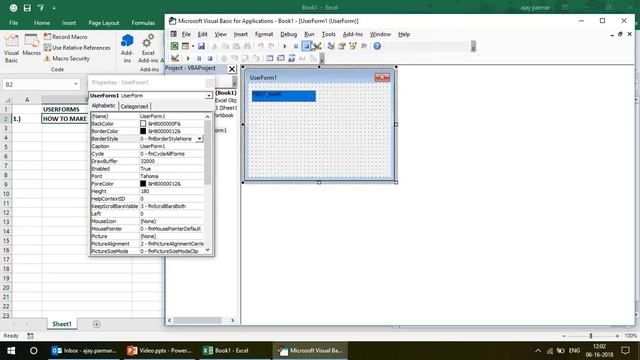Open the Watch Window from Debug toolbar
Image resolution: width=640 pixels, height=360 pixels.
coord(291,58)
